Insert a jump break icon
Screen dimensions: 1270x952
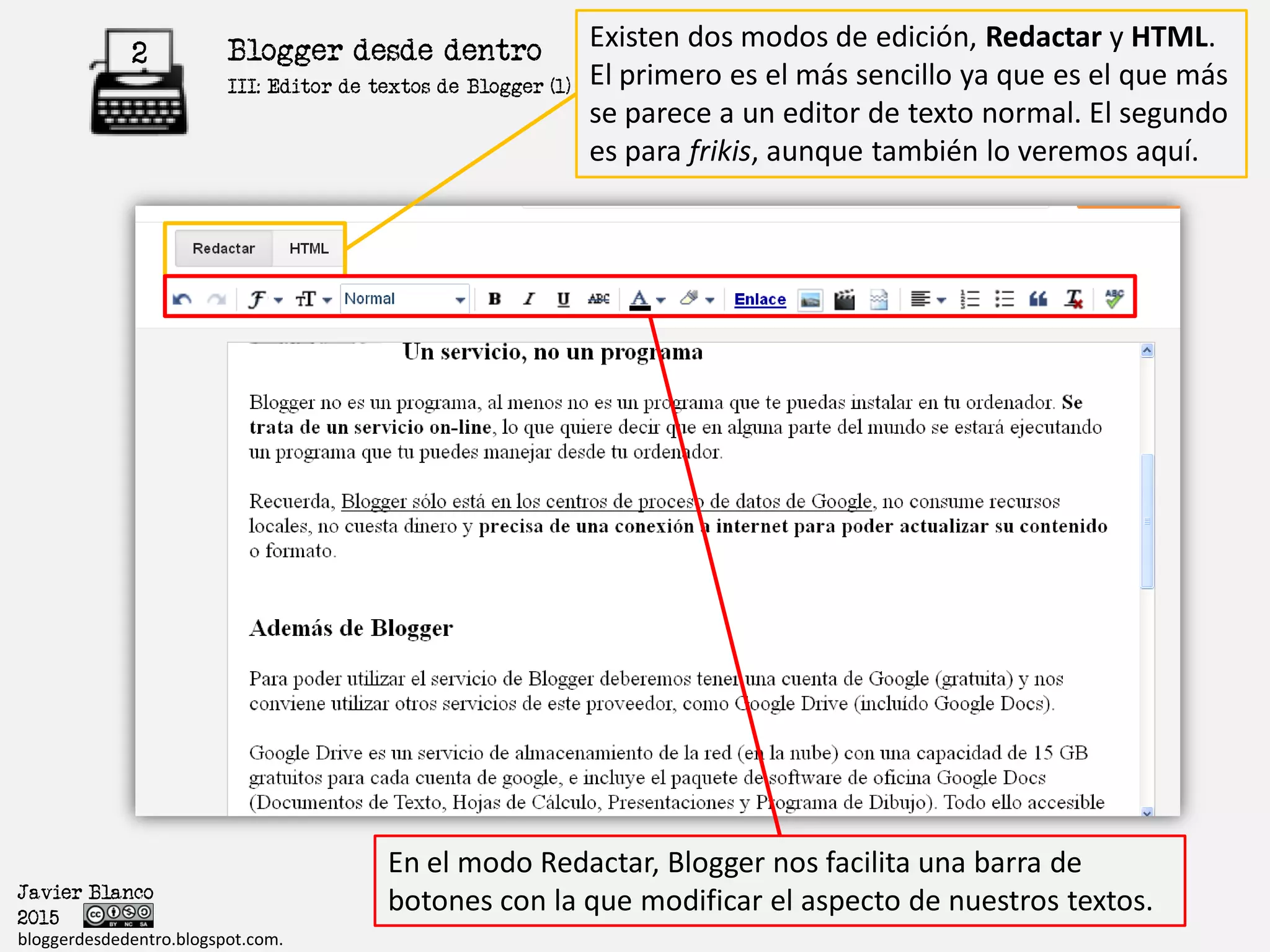879,300
